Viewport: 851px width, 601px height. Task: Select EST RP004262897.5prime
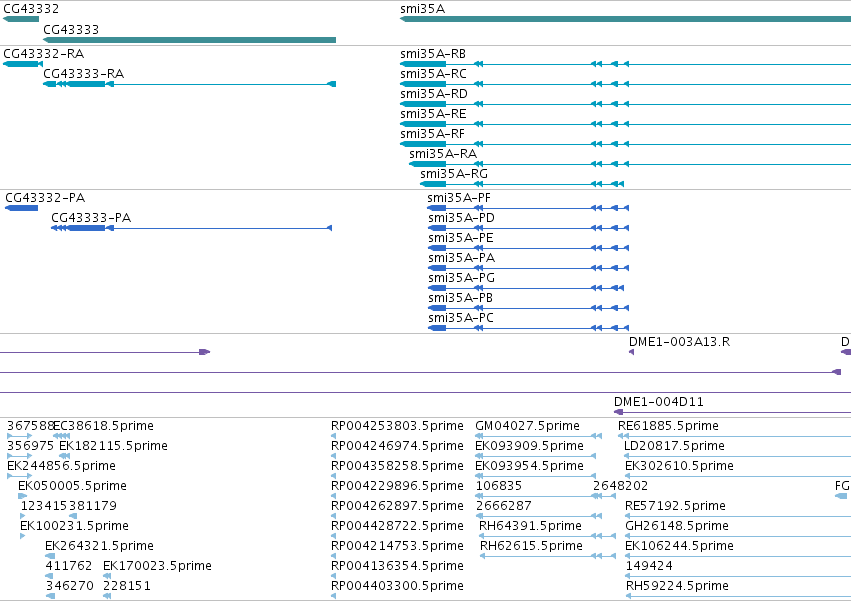tap(397, 506)
